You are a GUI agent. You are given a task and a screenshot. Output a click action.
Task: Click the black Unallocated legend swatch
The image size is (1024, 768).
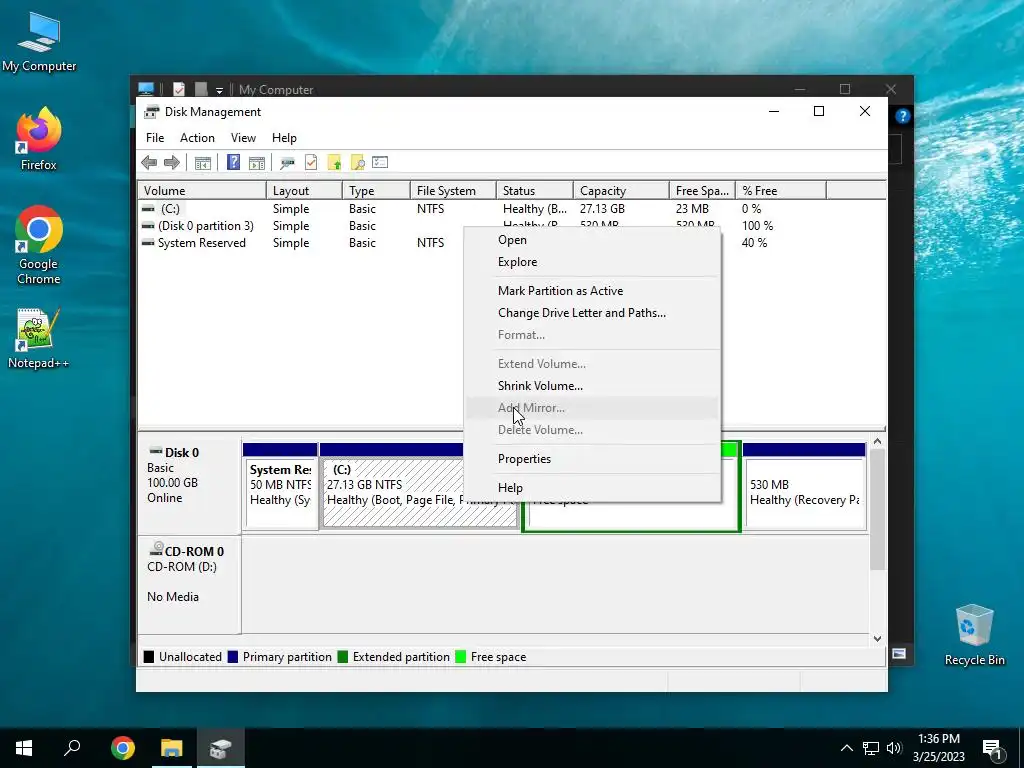[x=149, y=657]
